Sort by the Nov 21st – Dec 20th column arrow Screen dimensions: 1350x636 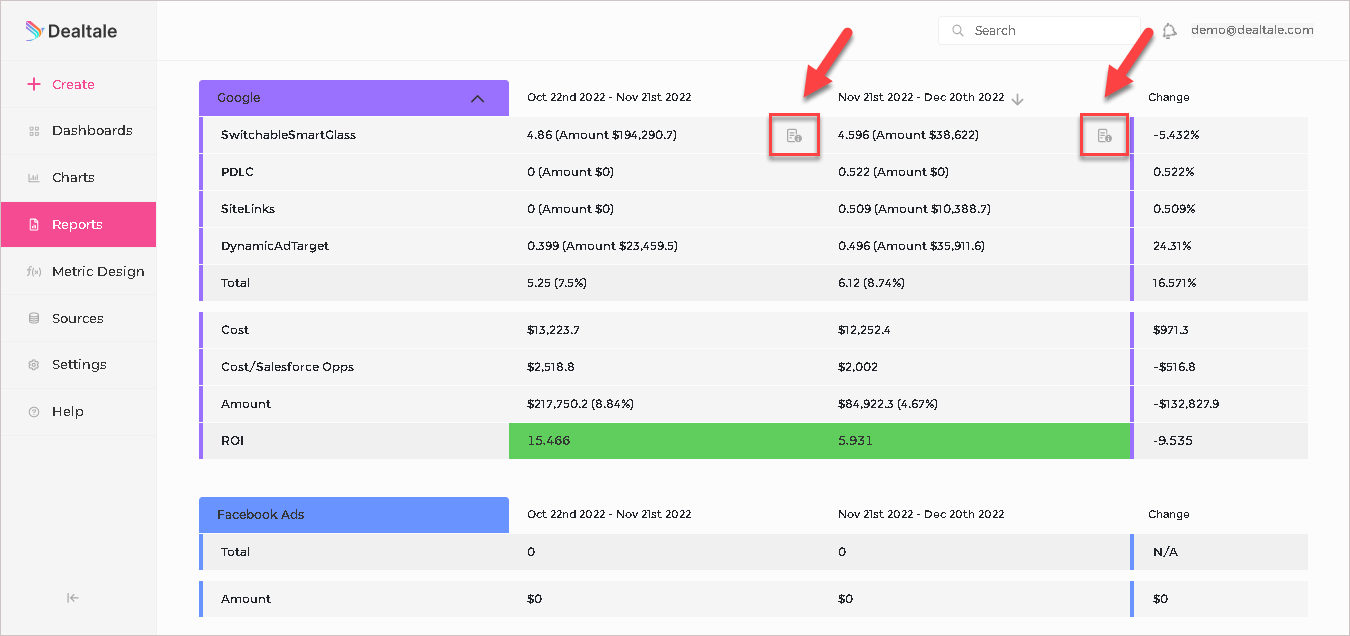click(1018, 98)
